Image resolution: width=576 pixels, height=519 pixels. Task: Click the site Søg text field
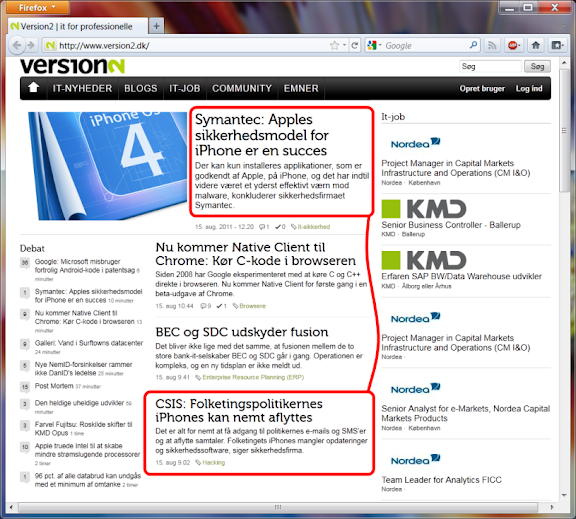490,66
